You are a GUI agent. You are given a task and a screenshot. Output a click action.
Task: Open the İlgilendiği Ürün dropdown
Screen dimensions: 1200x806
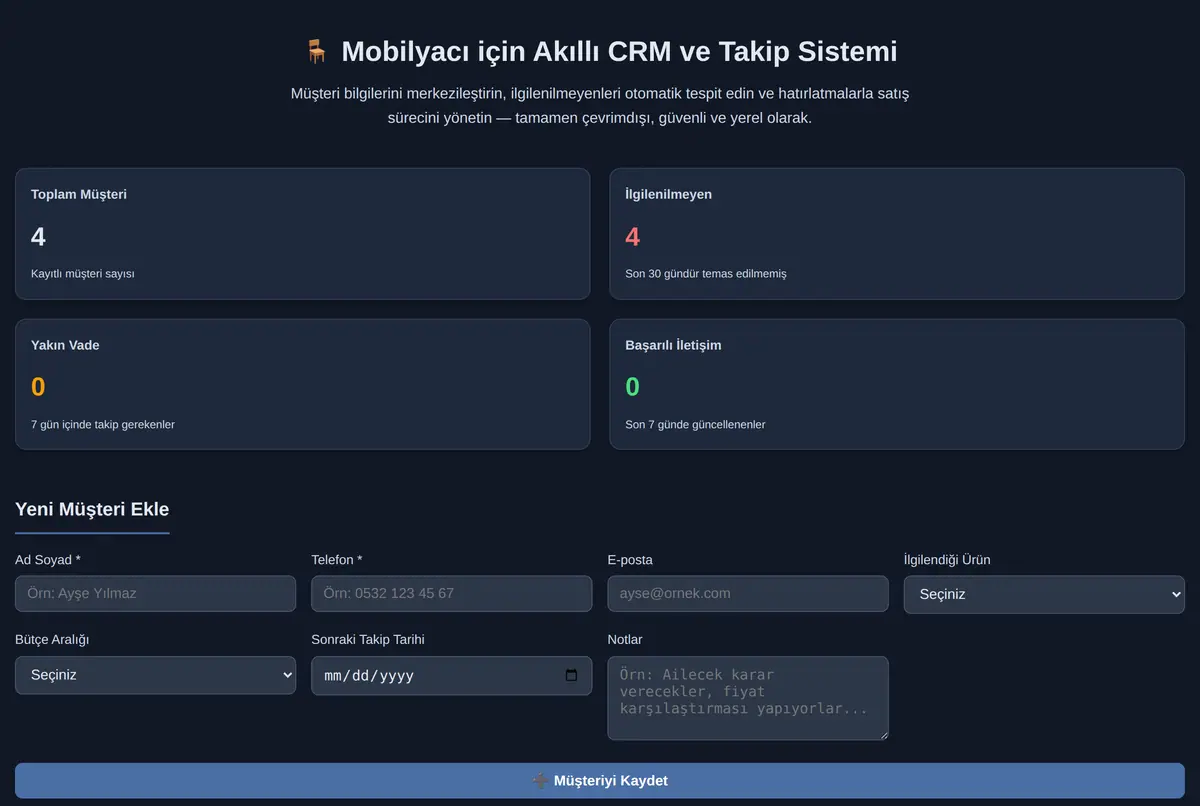coord(1044,594)
